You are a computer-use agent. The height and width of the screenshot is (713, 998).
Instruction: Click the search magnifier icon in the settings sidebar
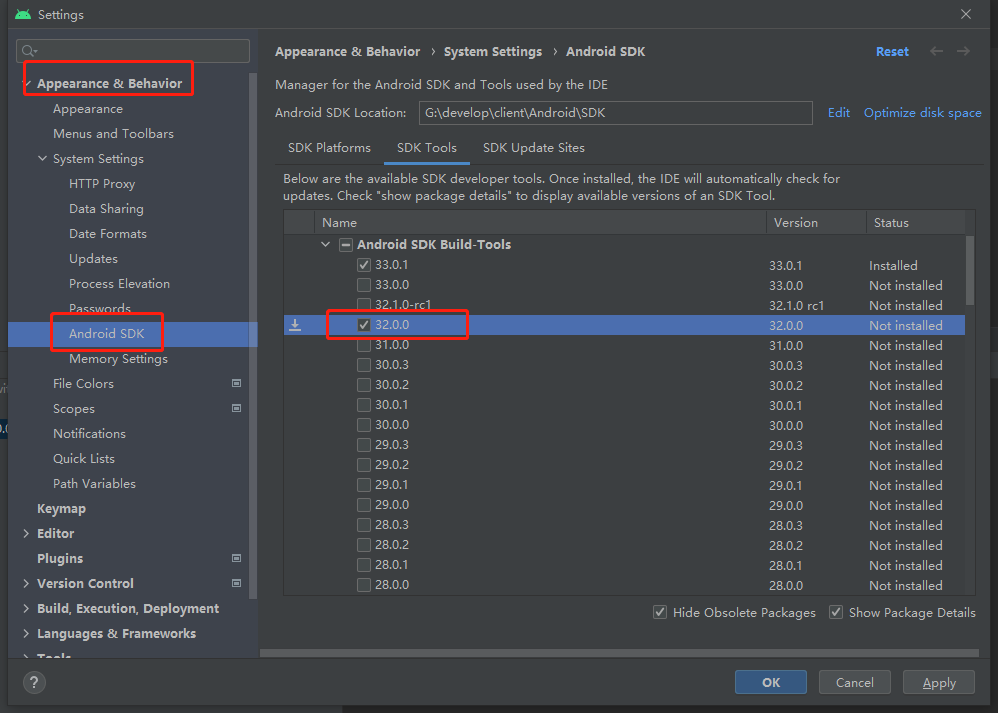click(29, 51)
